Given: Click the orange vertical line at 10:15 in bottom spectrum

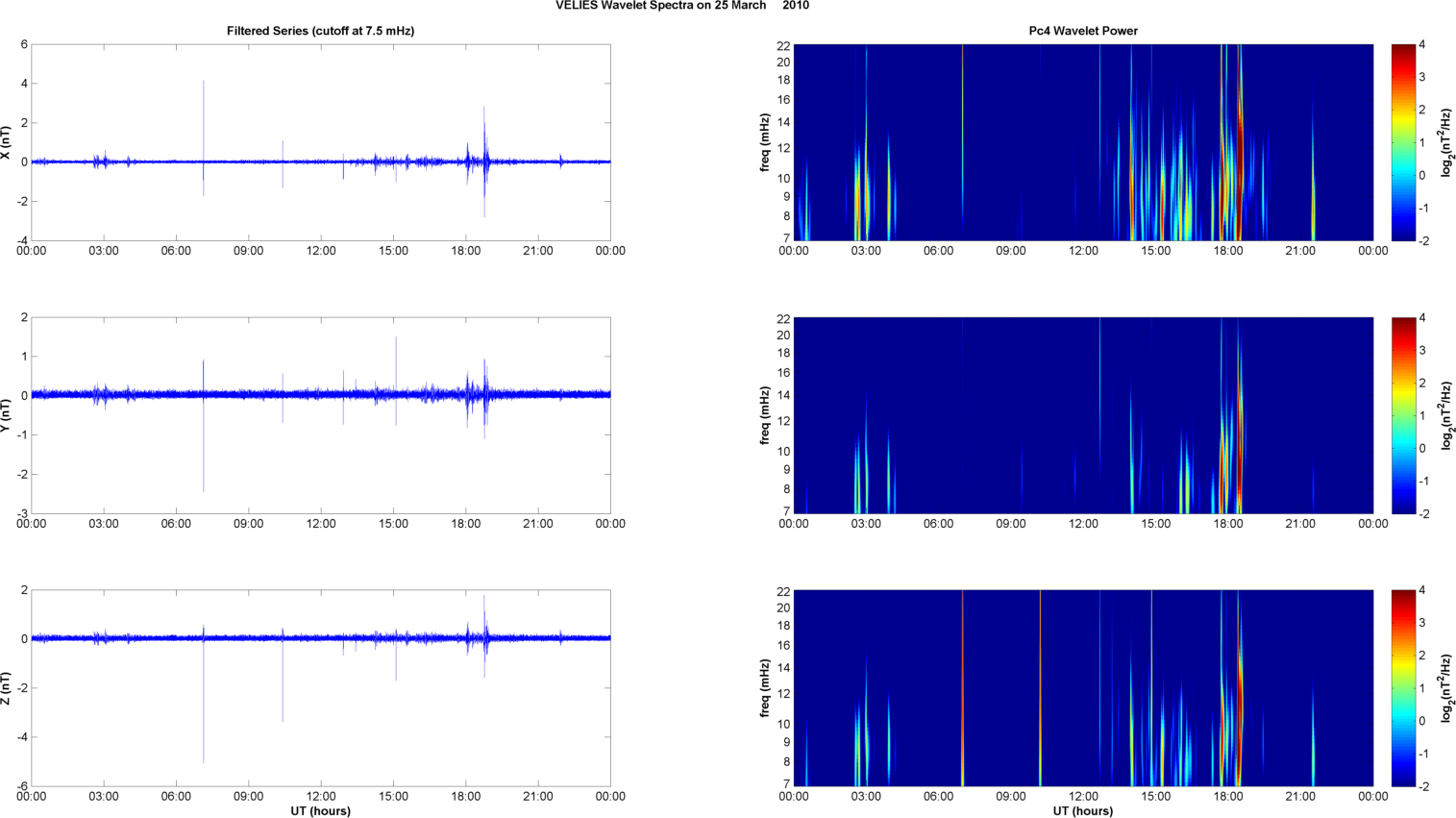Looking at the screenshot, I should pyautogui.click(x=1040, y=688).
